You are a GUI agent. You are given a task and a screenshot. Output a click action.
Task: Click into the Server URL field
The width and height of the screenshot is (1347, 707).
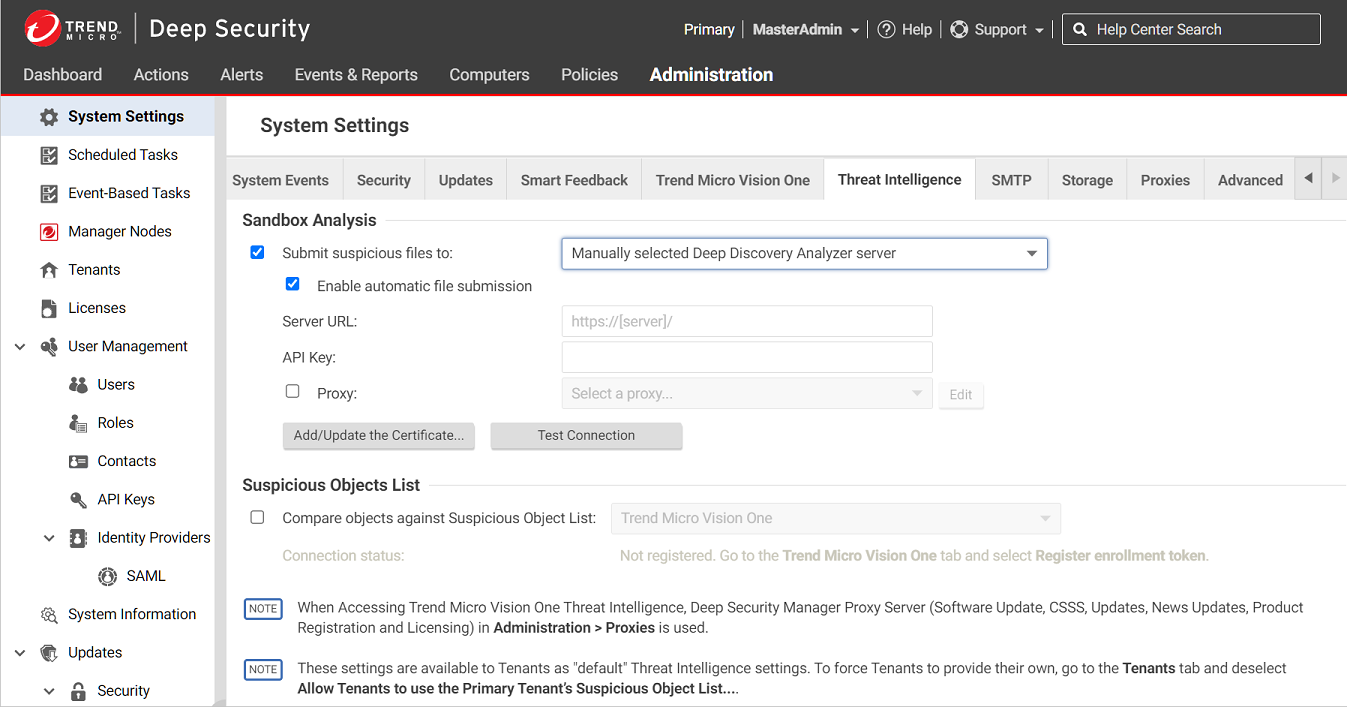point(747,322)
